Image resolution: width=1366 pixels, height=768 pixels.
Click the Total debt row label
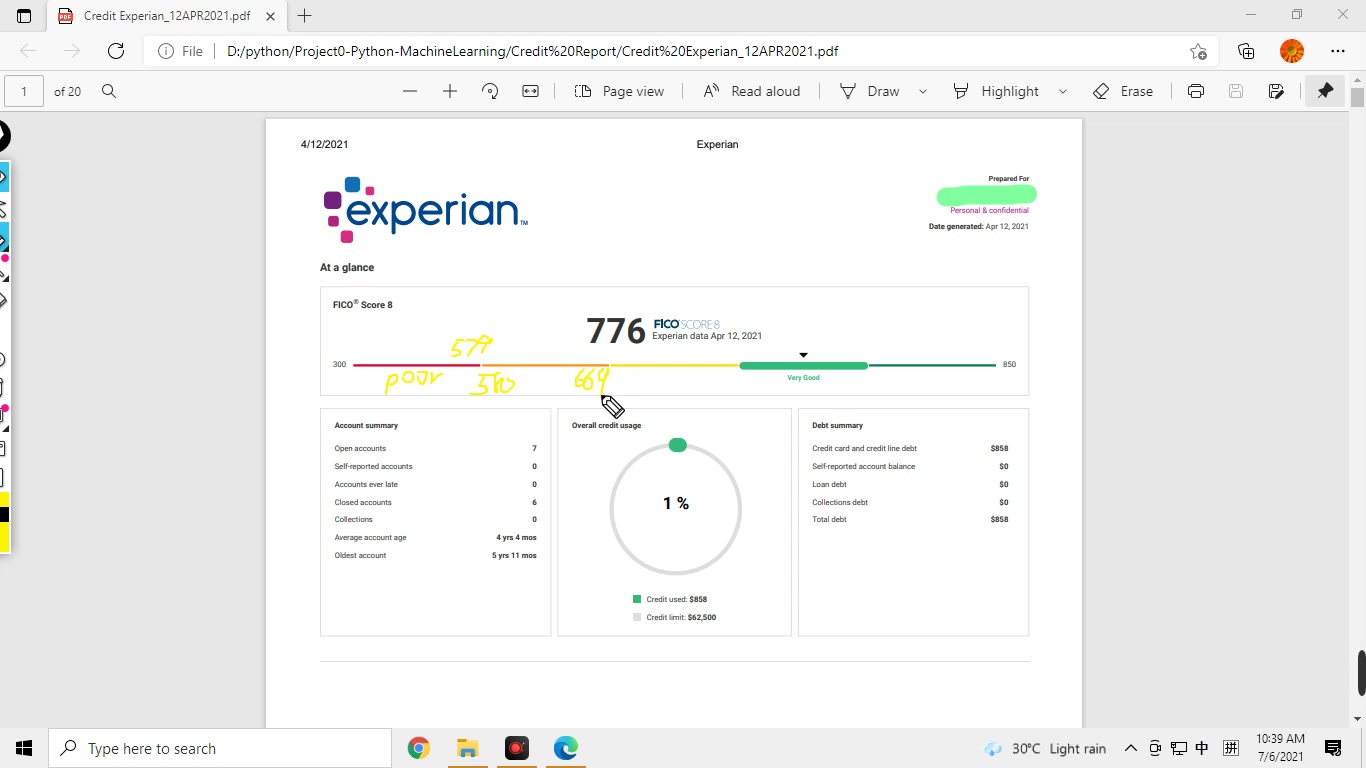click(829, 520)
